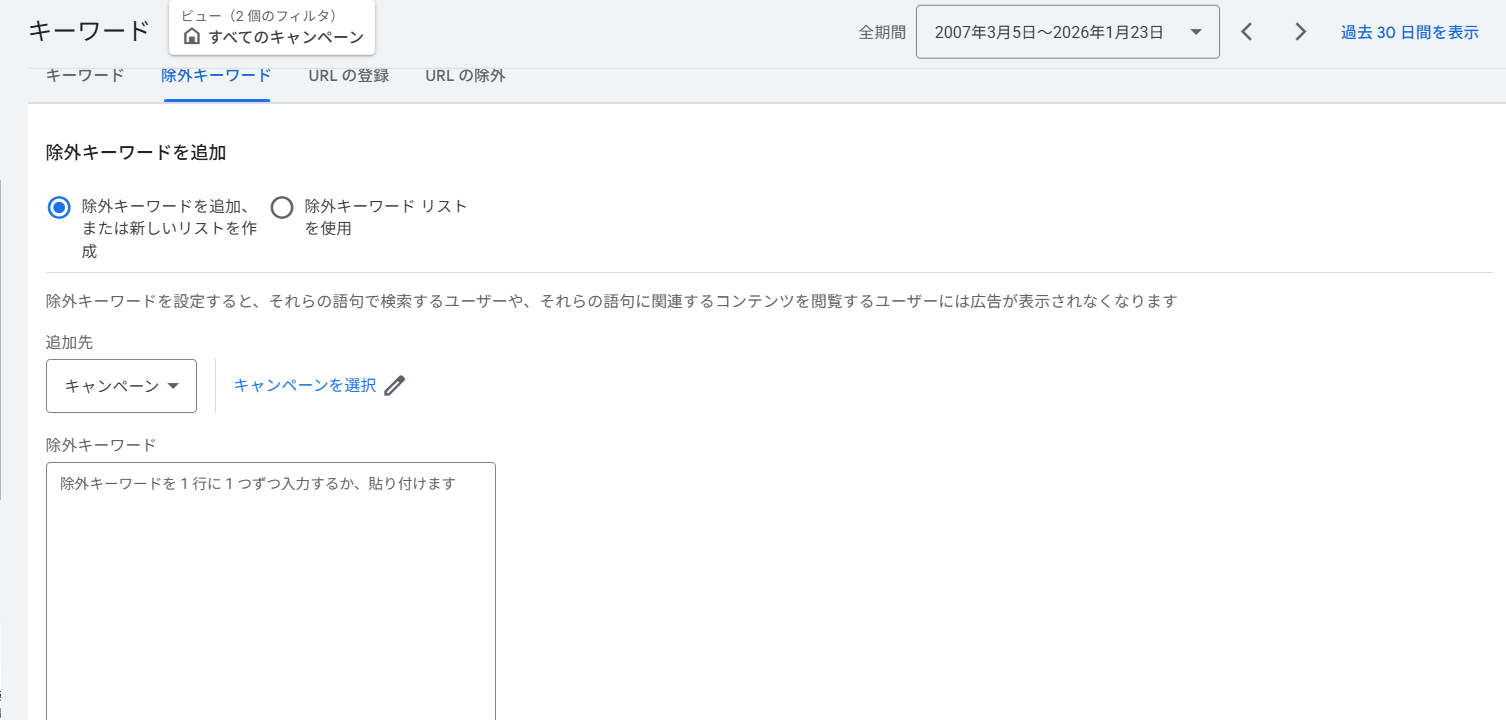Switch to the URL の登録 tab
The image size is (1506, 720).
[x=348, y=76]
